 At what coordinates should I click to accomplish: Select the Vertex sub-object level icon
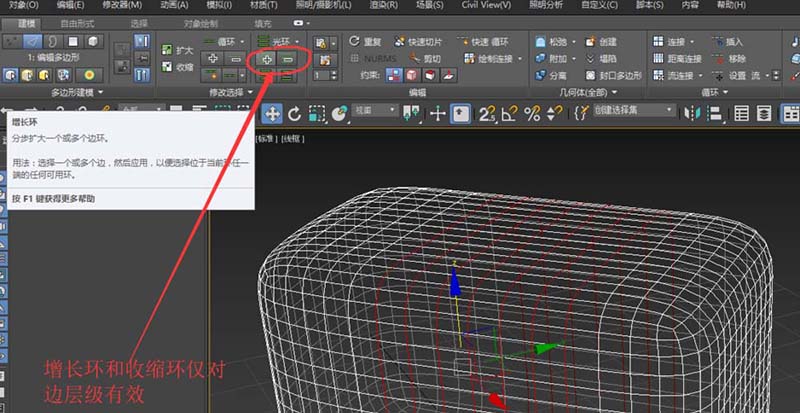pos(11,41)
